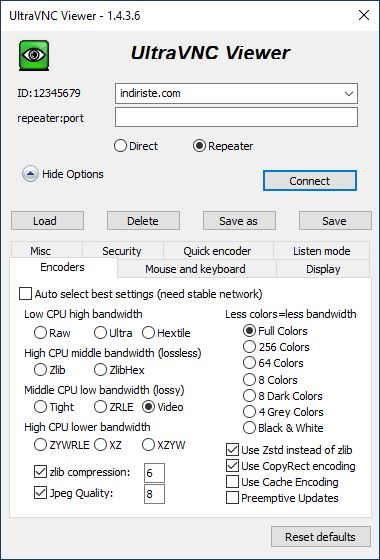Viewport: 380px width, 560px height.
Task: Switch to the Display tab
Action: pos(323,269)
